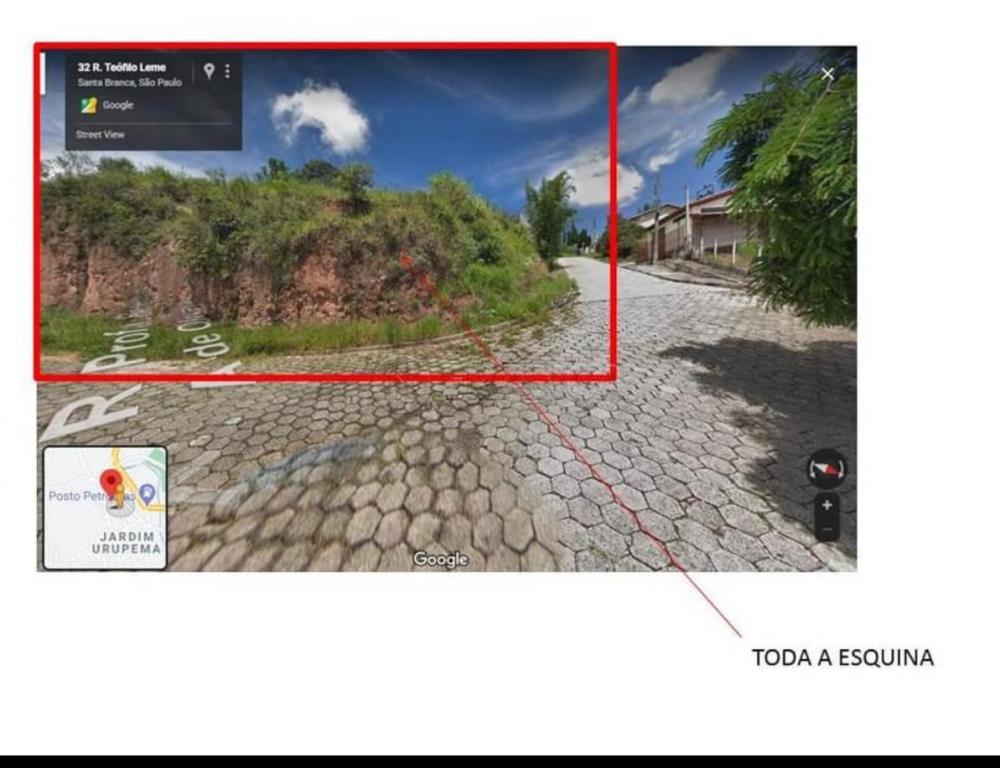Click the Google watermark at bottom center
This screenshot has height=768, width=1000.
441,559
